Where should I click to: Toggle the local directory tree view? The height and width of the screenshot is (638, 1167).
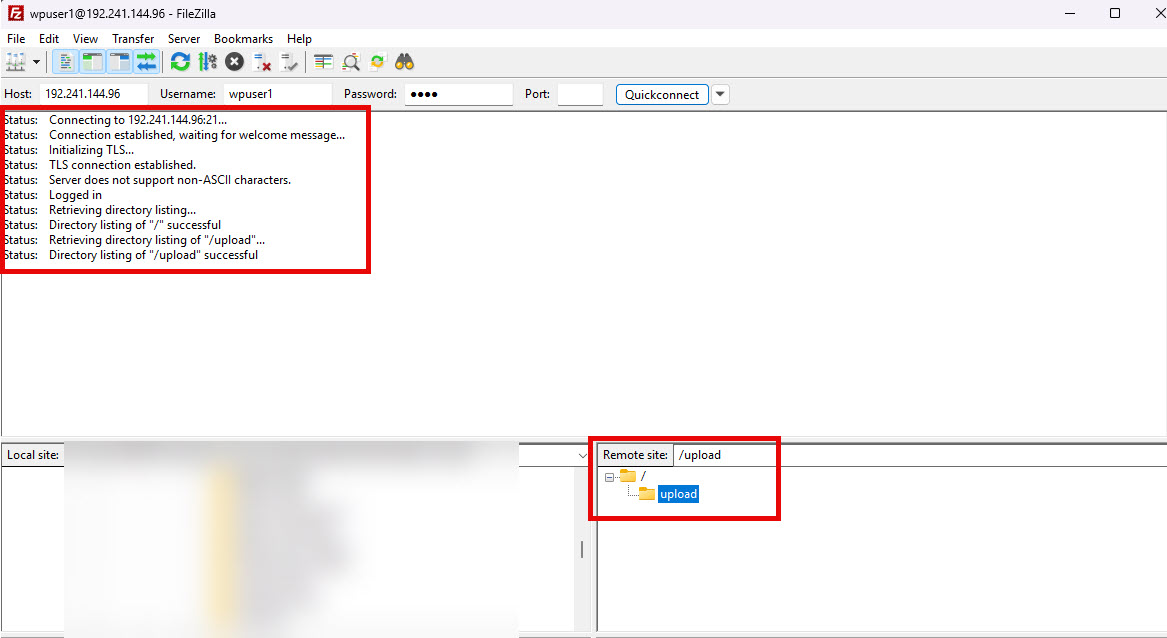point(91,61)
